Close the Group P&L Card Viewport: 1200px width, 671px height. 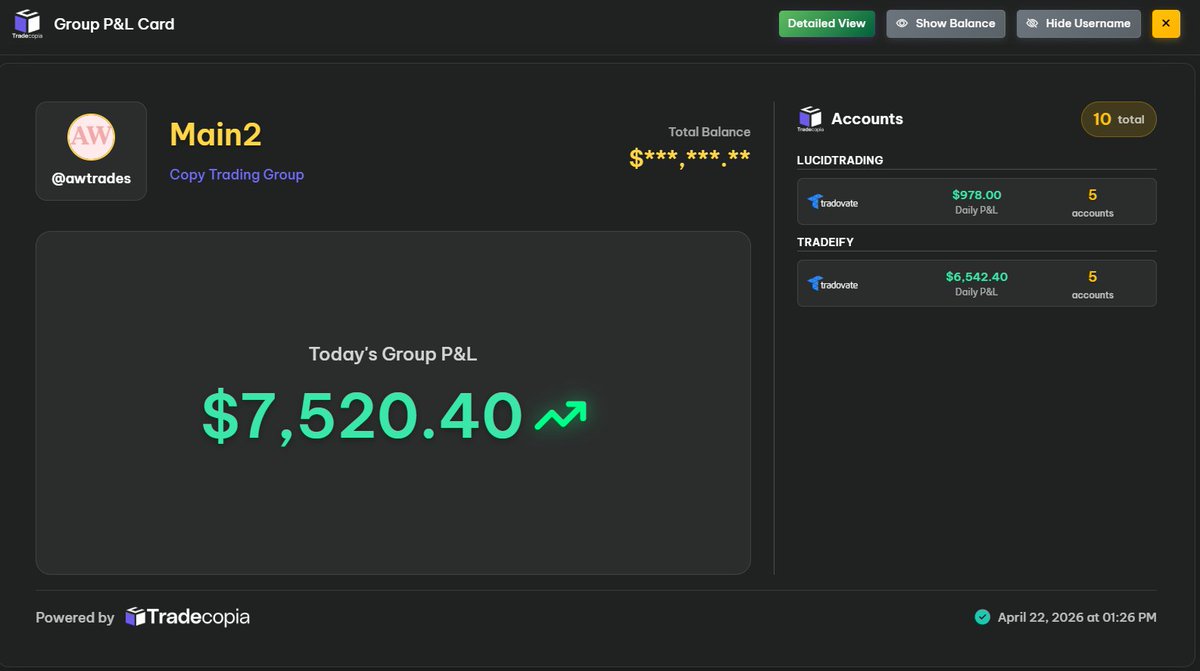(x=1166, y=23)
